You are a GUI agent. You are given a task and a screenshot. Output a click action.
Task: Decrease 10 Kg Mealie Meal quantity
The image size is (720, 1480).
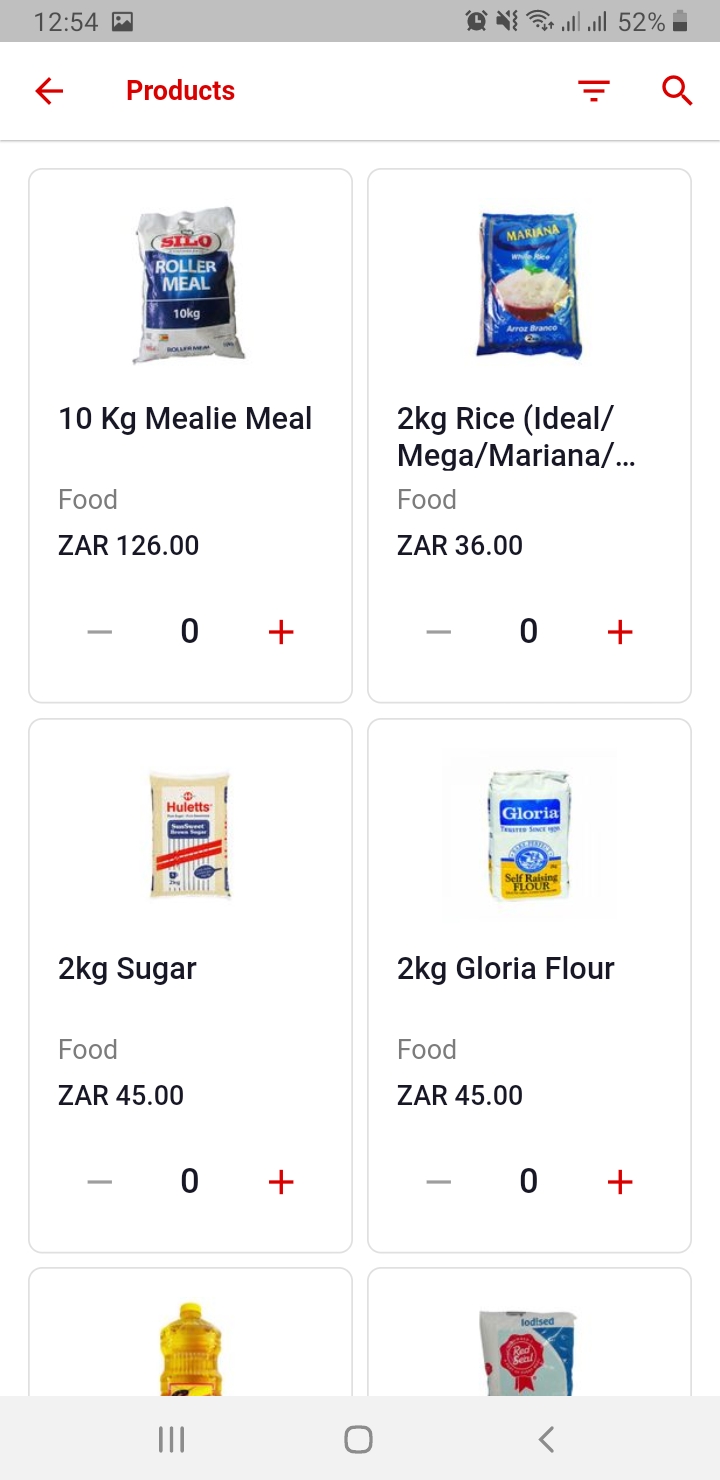coord(100,632)
